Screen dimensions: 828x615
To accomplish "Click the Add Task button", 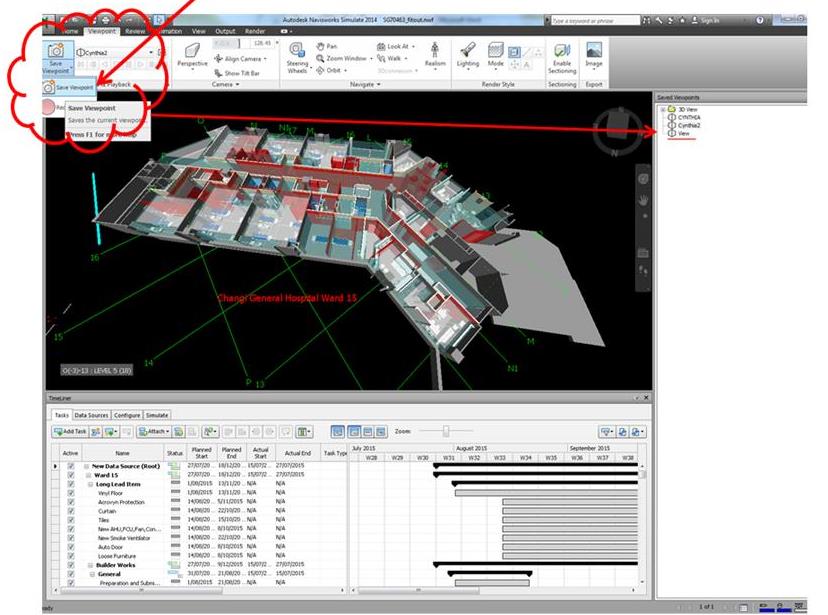I will [68, 432].
